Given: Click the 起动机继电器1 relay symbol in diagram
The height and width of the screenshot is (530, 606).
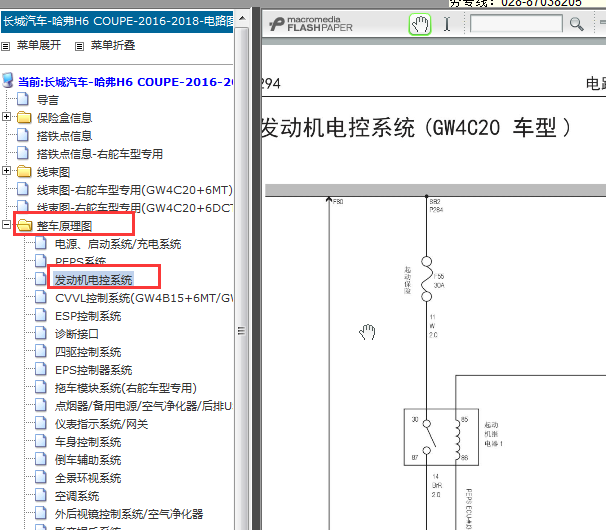Looking at the screenshot, I should (x=441, y=437).
